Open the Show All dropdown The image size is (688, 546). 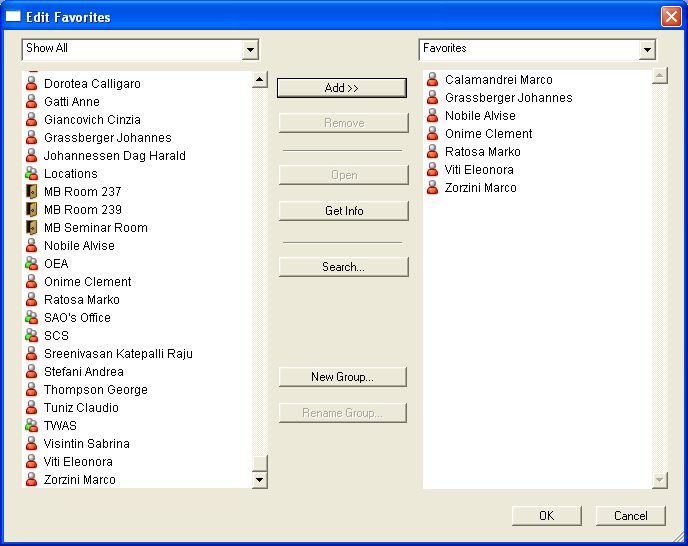(250, 50)
